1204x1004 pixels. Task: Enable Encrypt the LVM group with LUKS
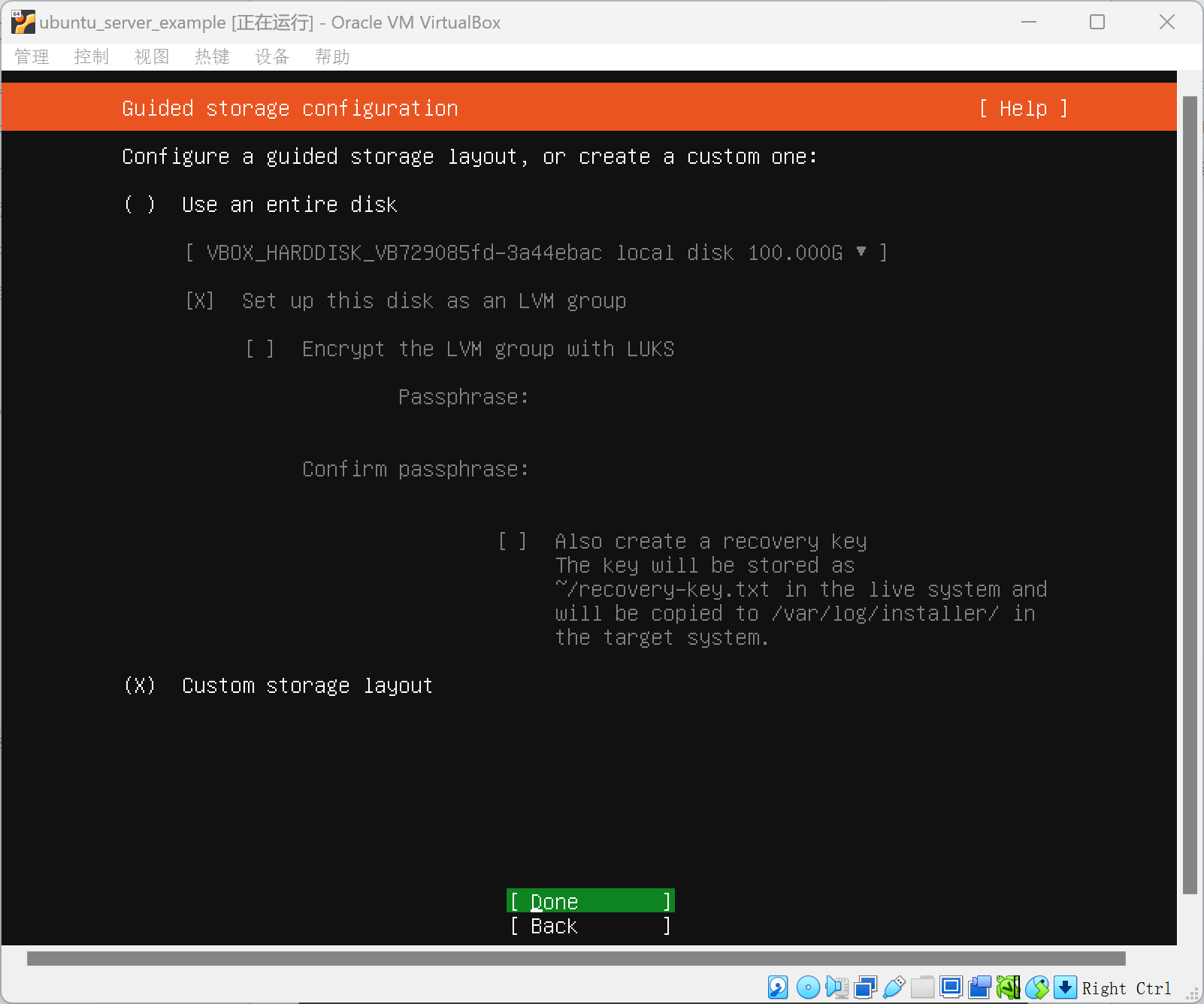point(260,349)
